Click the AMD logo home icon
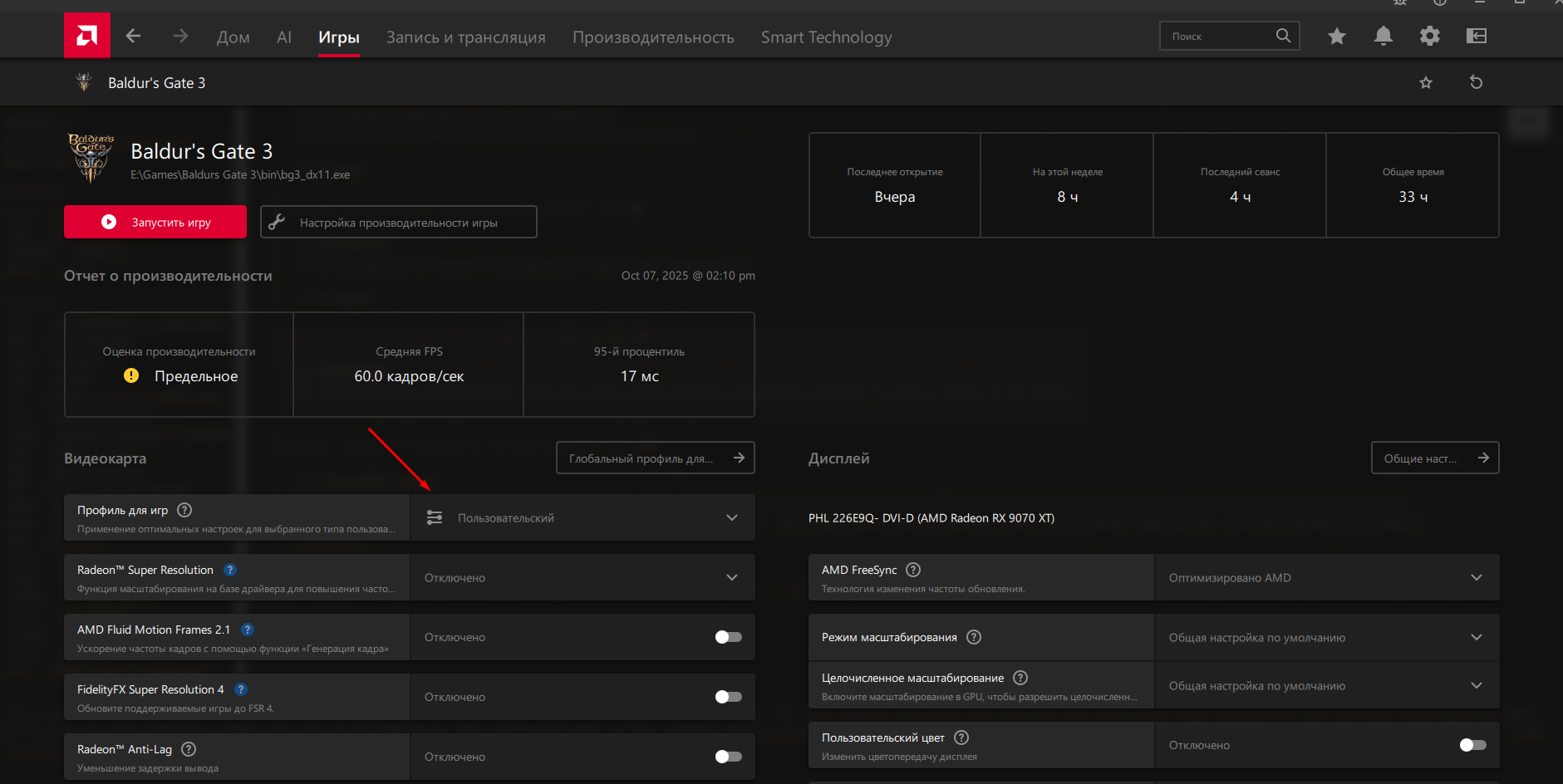This screenshot has height=784, width=1563. (x=87, y=36)
